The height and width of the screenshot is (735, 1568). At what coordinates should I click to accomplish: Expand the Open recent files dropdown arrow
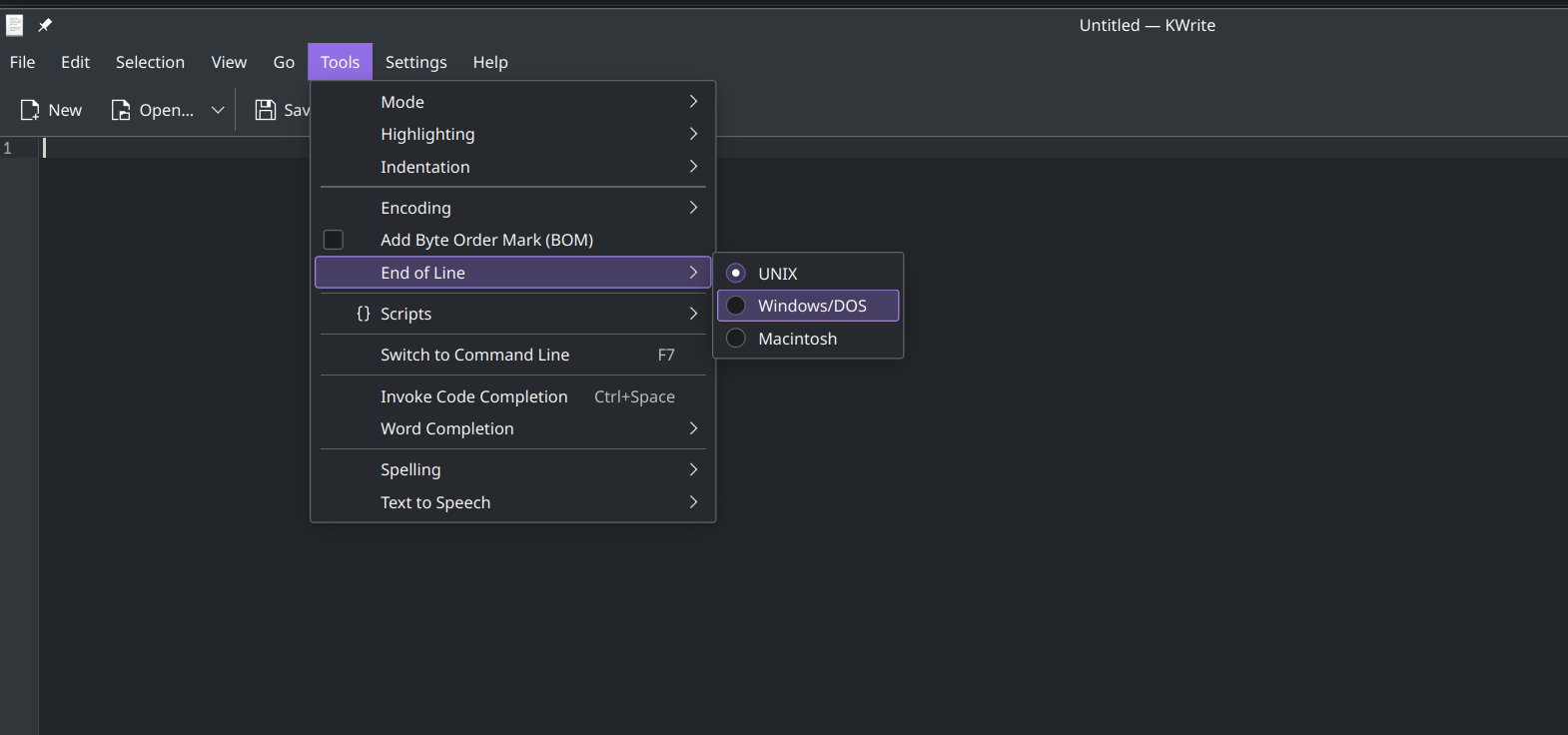(218, 110)
